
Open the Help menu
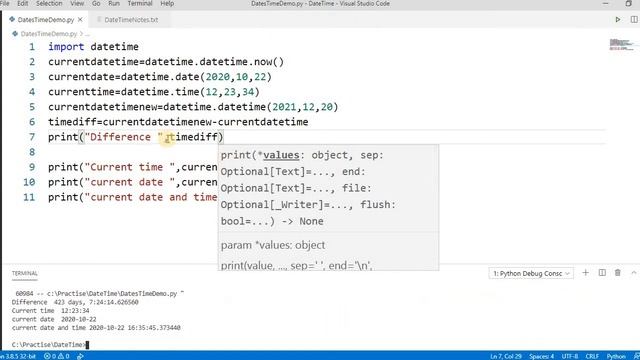[167, 4]
